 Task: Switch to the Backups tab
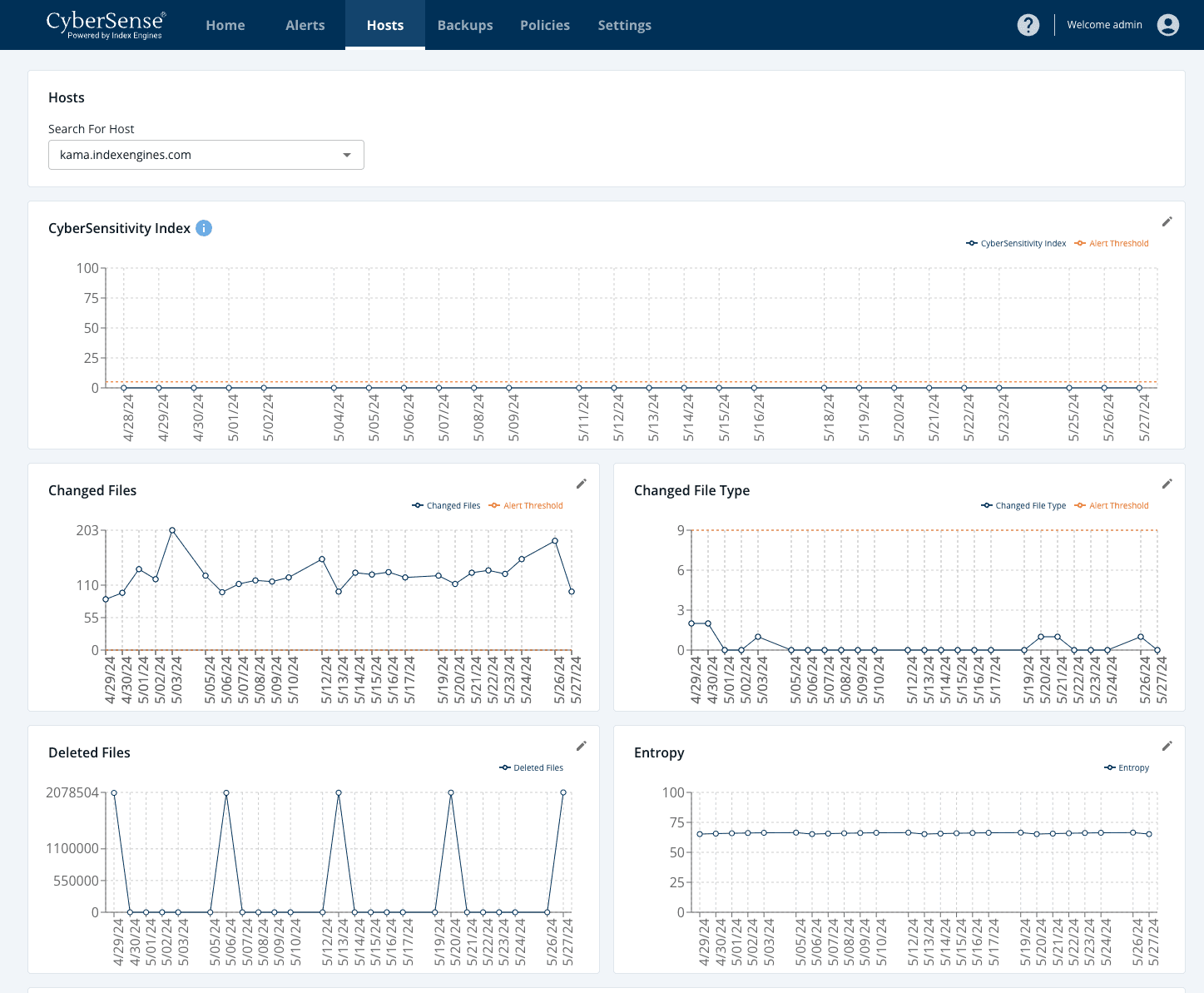465,25
